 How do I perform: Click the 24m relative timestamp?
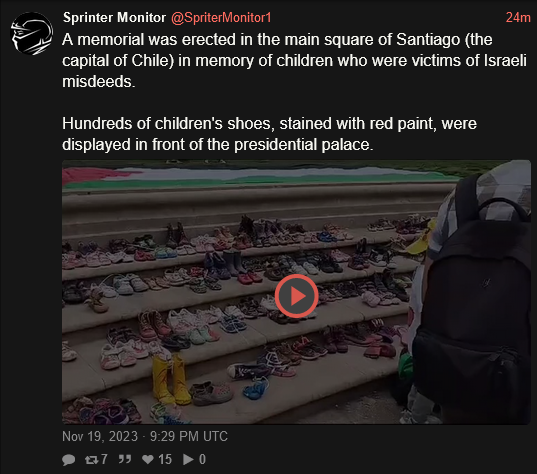(x=518, y=17)
